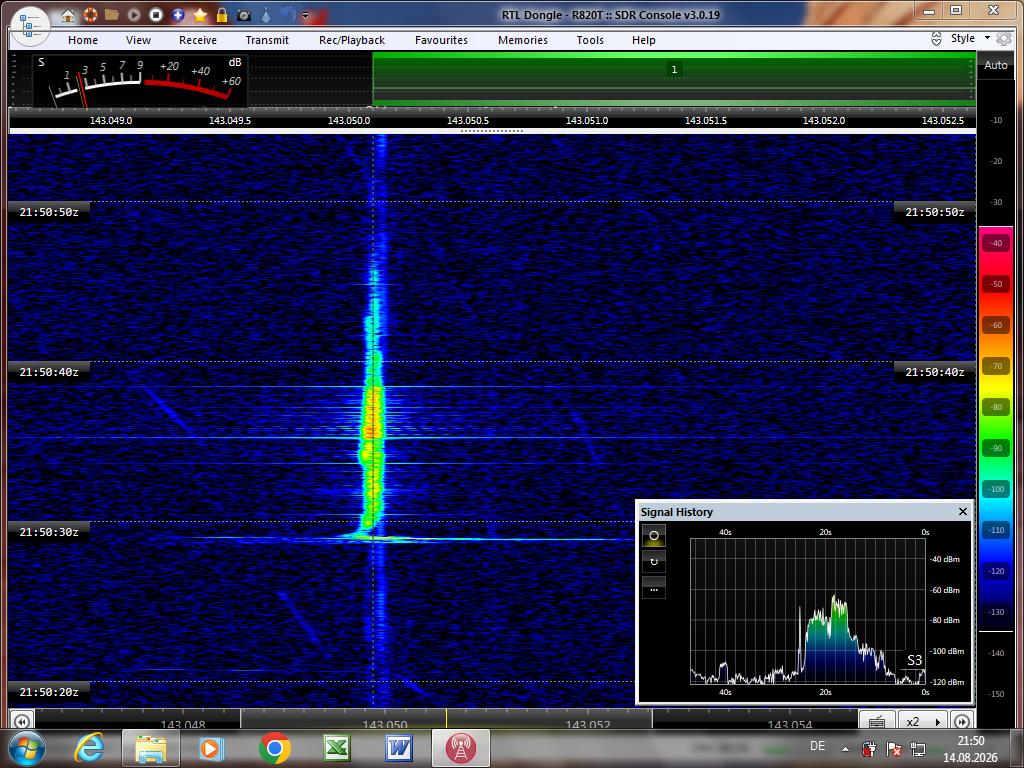Show hidden system tray icons arrow
This screenshot has height=768, width=1024.
pyautogui.click(x=845, y=749)
